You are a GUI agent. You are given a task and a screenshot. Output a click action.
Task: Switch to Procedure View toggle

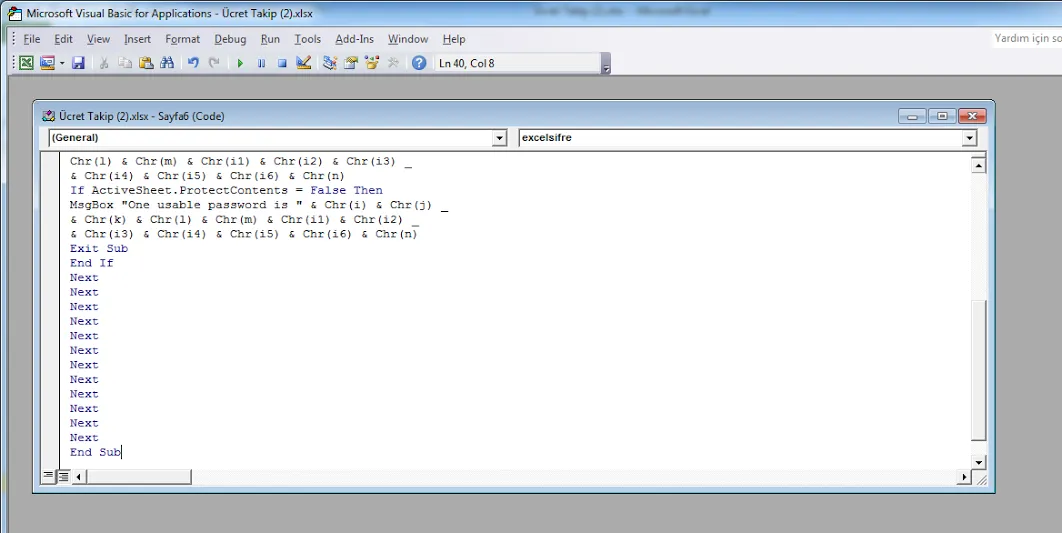[x=48, y=477]
